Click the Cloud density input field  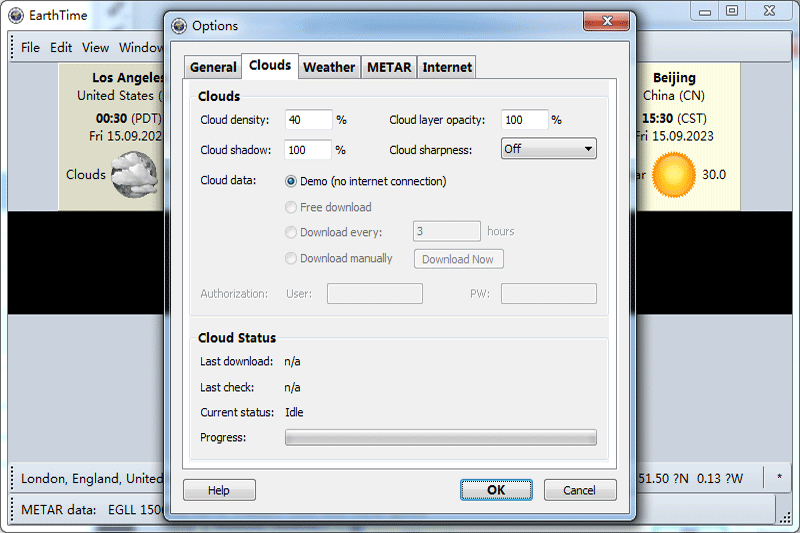point(308,120)
